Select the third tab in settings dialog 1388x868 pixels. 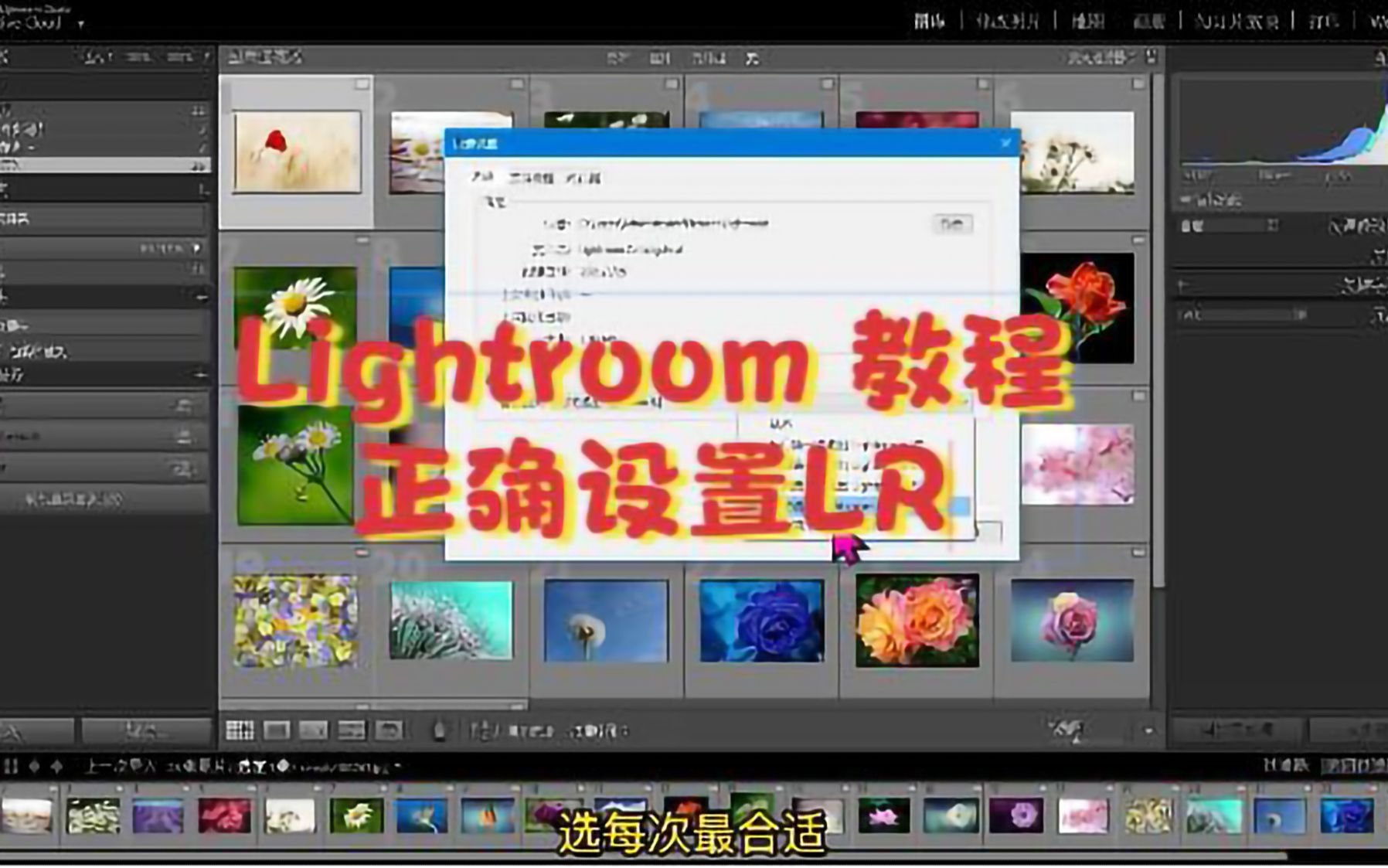click(582, 178)
